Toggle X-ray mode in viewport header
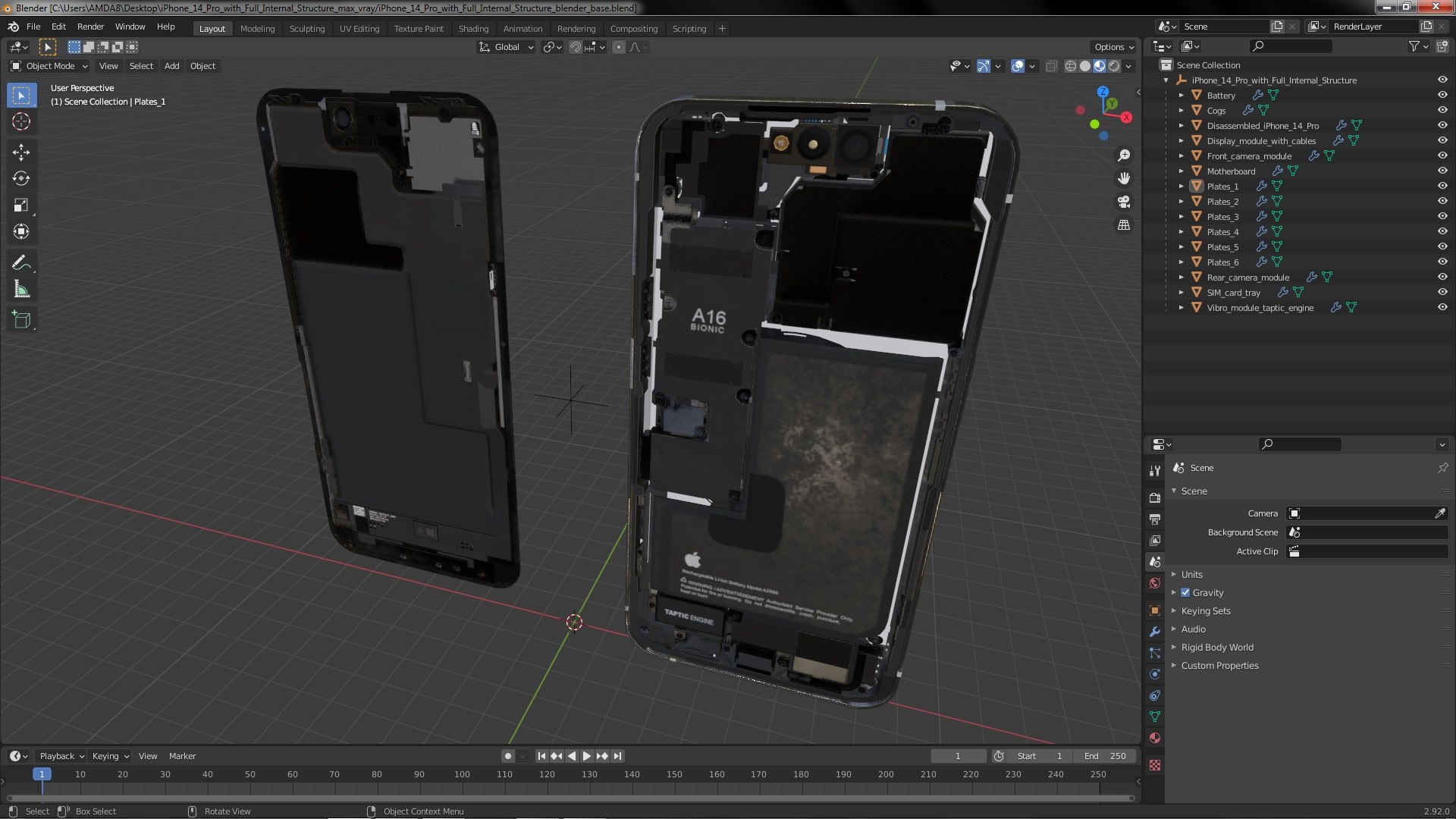 coord(1051,67)
